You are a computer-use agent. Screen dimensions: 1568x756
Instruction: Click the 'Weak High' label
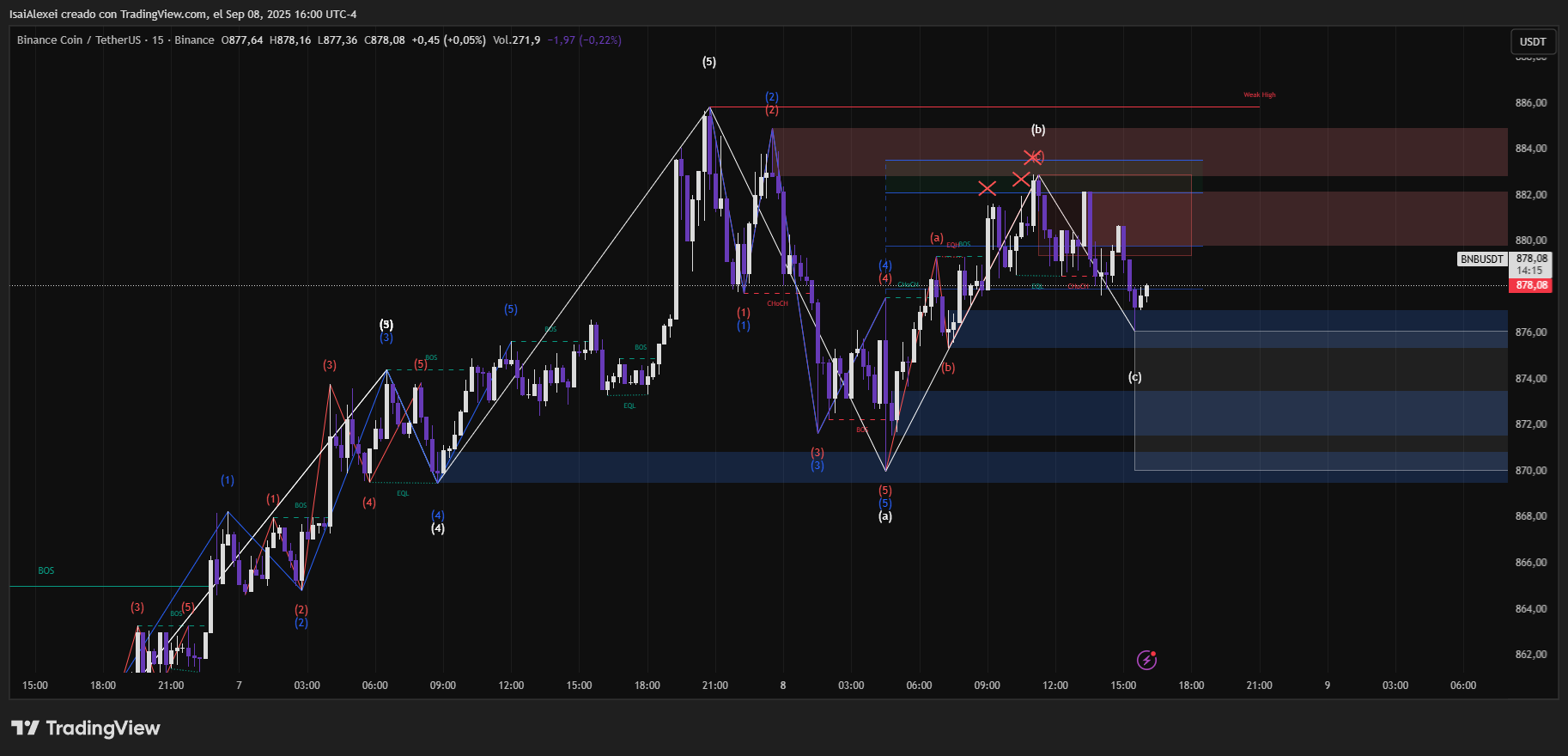click(1259, 95)
